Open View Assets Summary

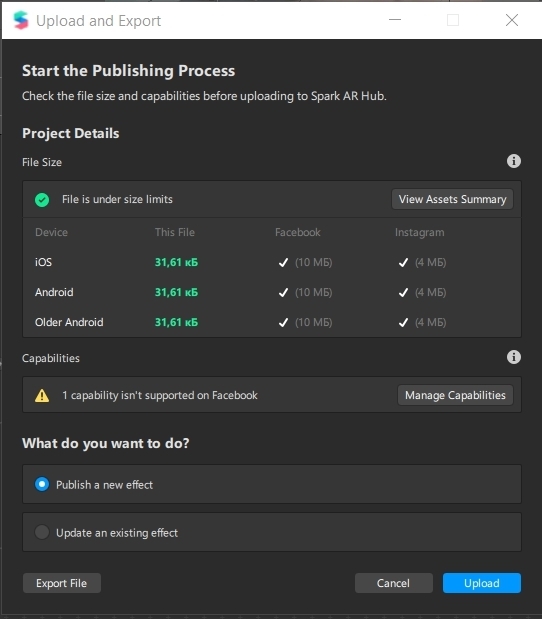coord(452,199)
